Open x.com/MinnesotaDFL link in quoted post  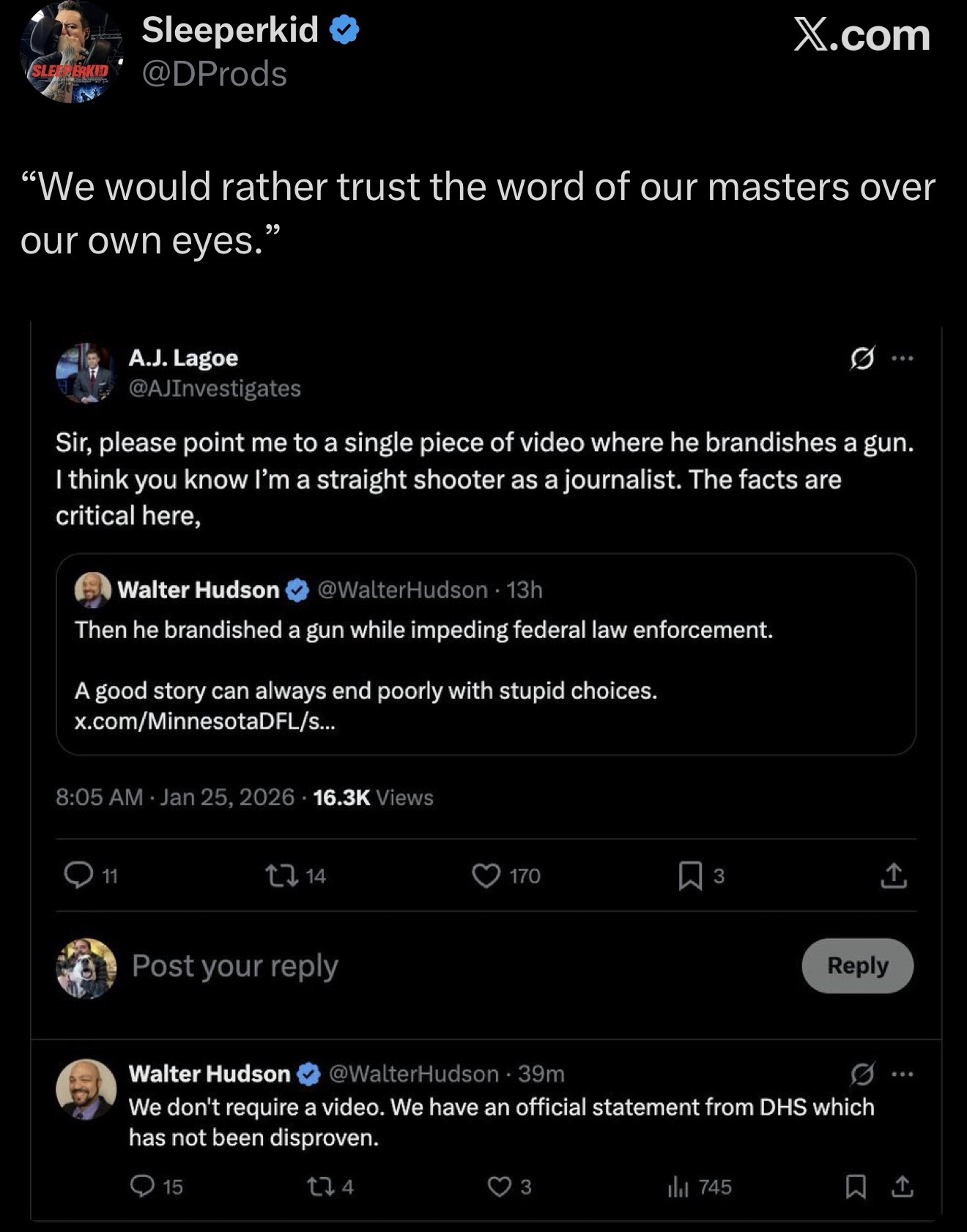coord(205,721)
